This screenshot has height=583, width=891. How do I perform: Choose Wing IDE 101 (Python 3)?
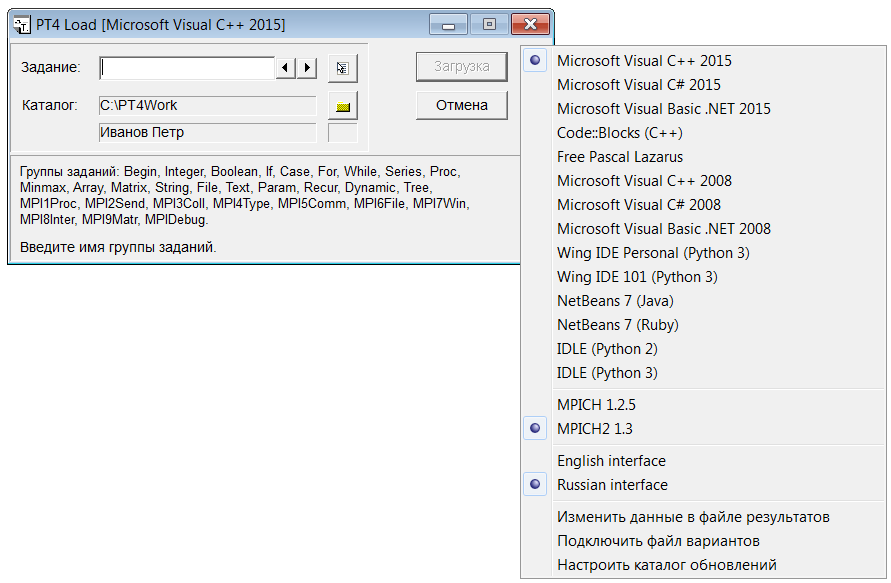pos(703,277)
